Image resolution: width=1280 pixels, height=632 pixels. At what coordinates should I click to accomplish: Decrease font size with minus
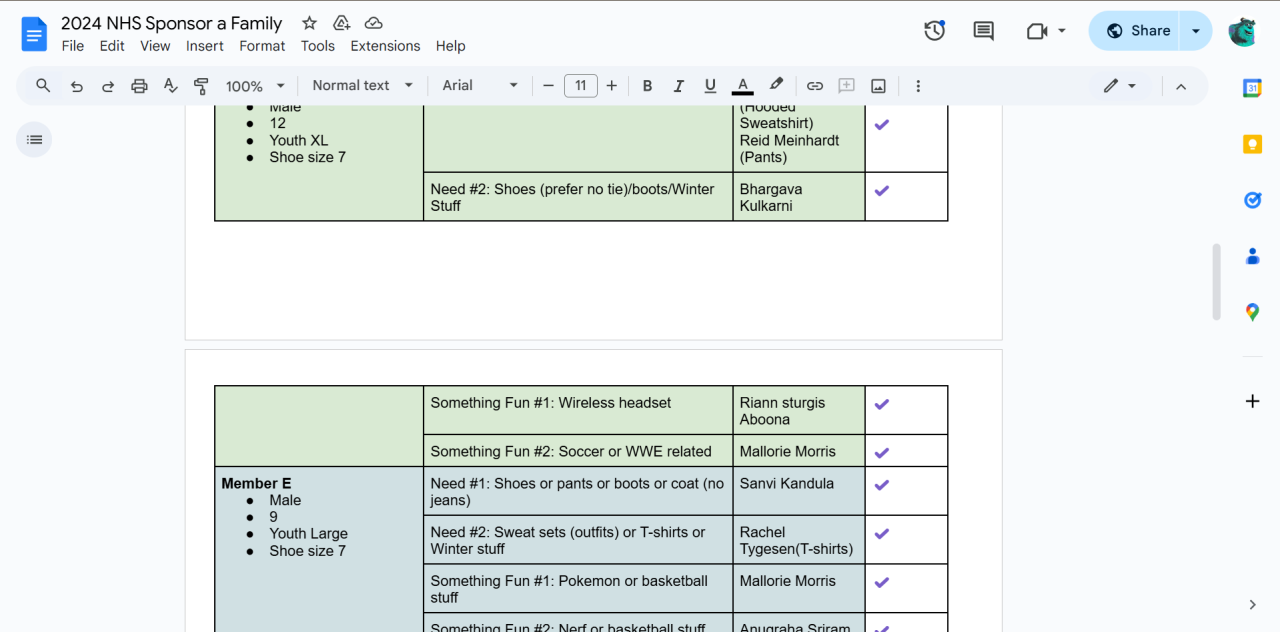click(x=548, y=86)
